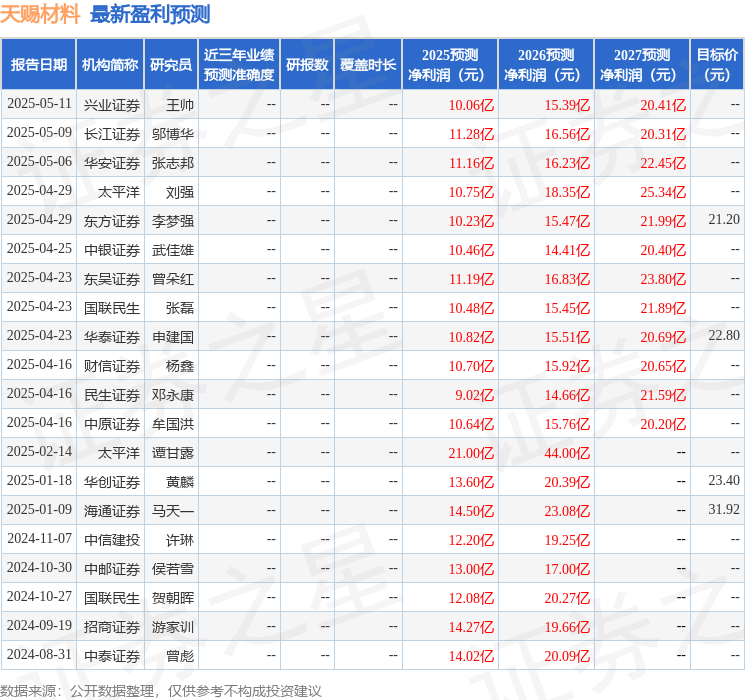Click the 最新盈利预测 heading

coord(150,15)
